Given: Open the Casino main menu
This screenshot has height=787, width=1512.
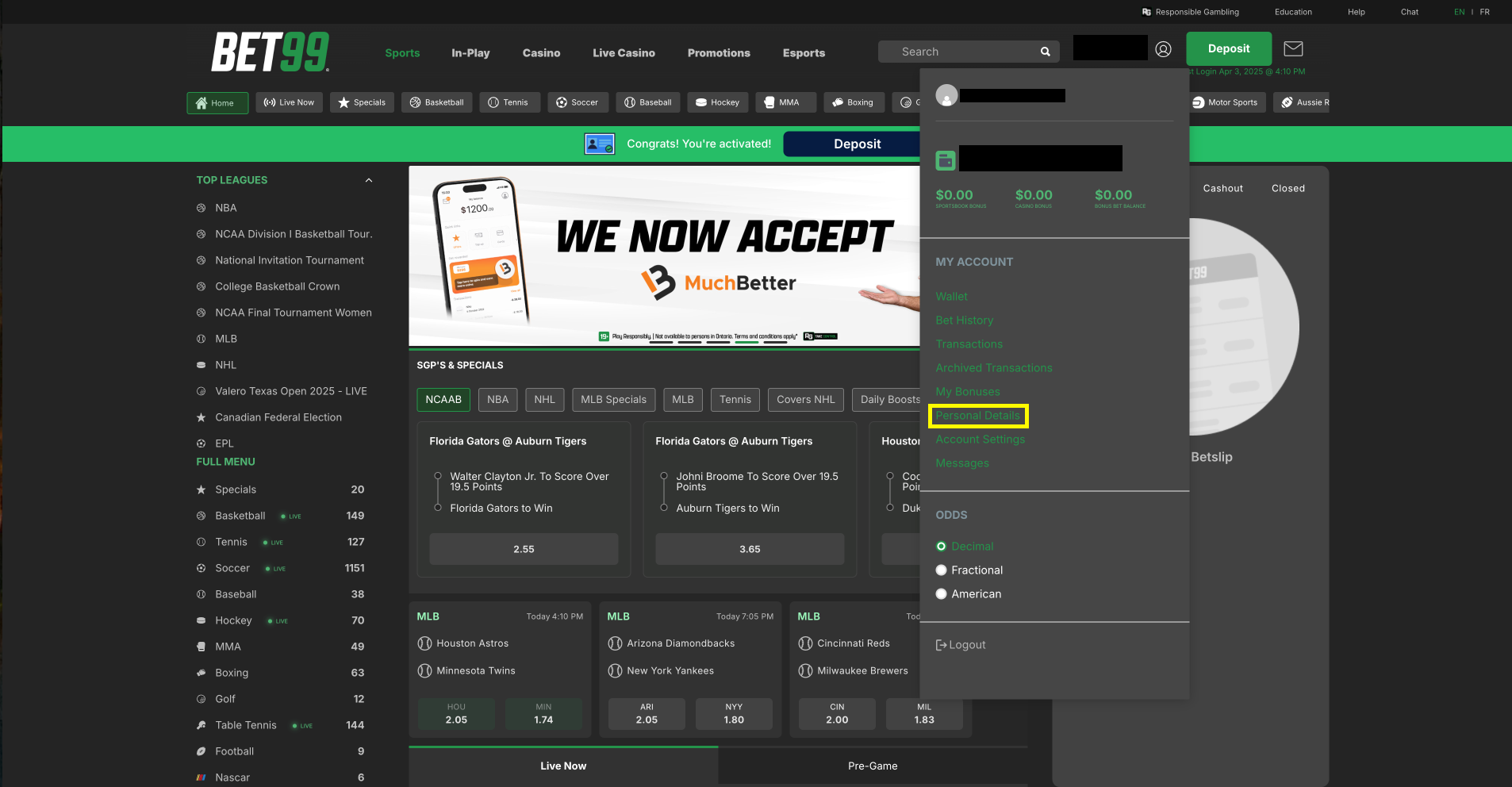Looking at the screenshot, I should pyautogui.click(x=541, y=53).
